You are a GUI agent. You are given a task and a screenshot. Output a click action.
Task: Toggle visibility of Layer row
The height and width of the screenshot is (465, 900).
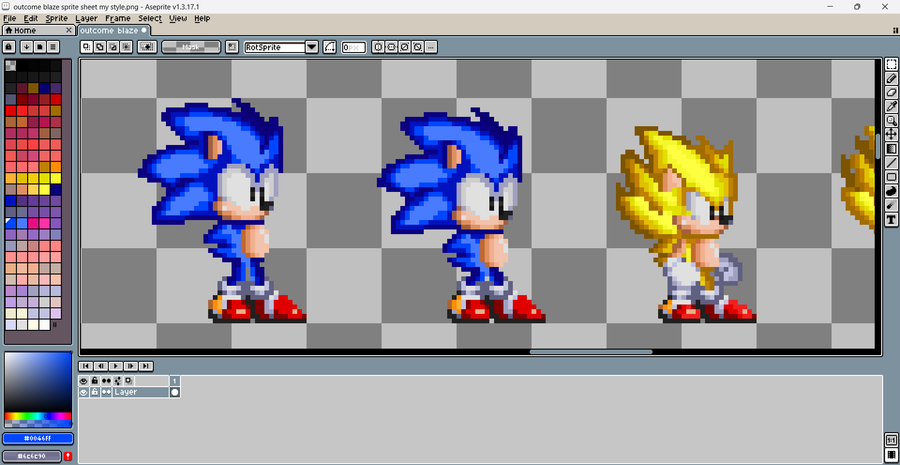84,392
